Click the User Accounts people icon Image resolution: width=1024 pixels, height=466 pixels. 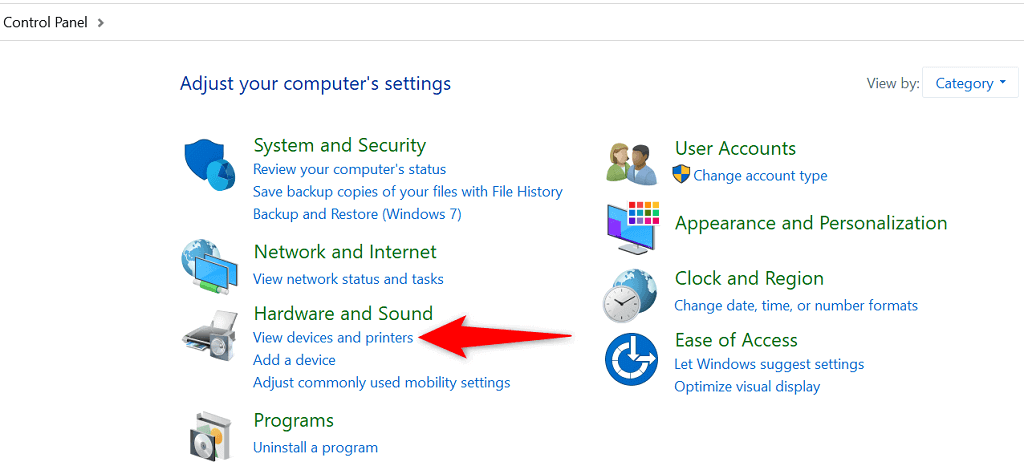coord(631,162)
